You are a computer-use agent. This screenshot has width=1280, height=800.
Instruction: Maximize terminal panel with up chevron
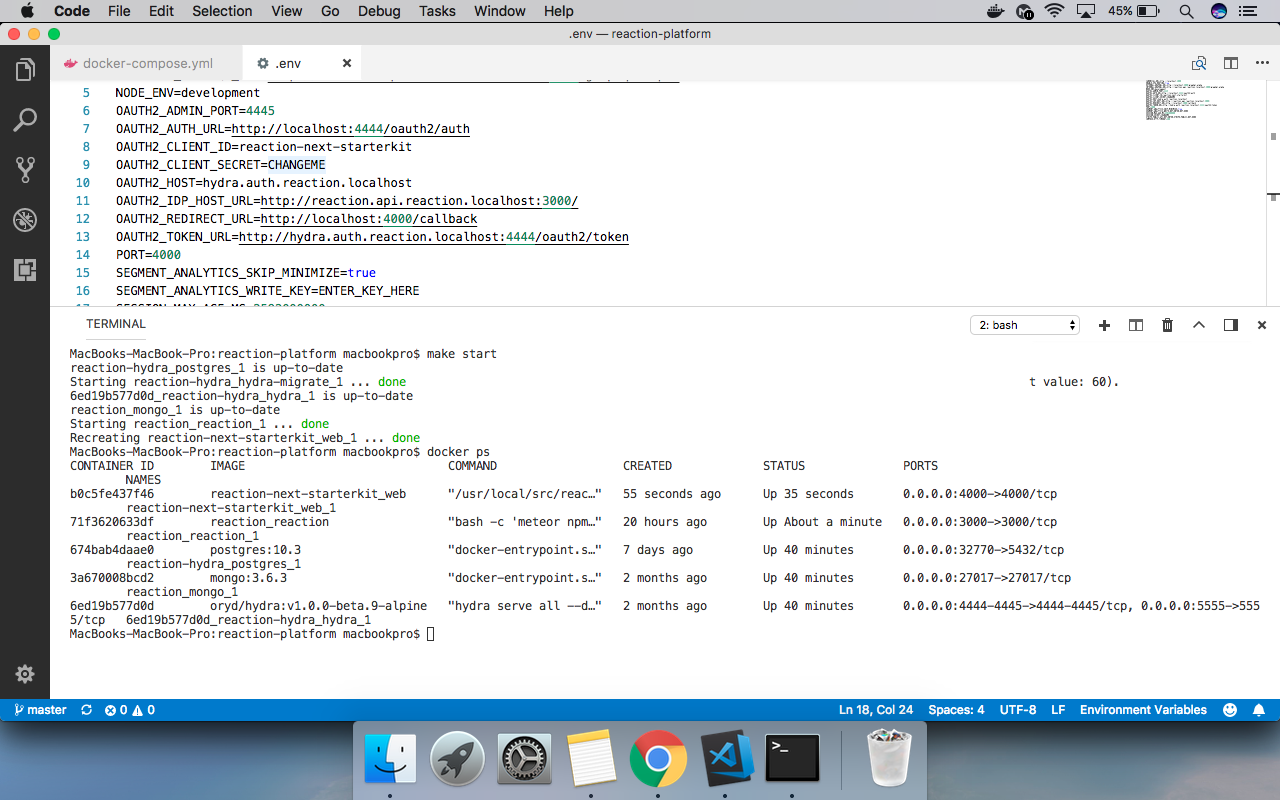click(1199, 325)
